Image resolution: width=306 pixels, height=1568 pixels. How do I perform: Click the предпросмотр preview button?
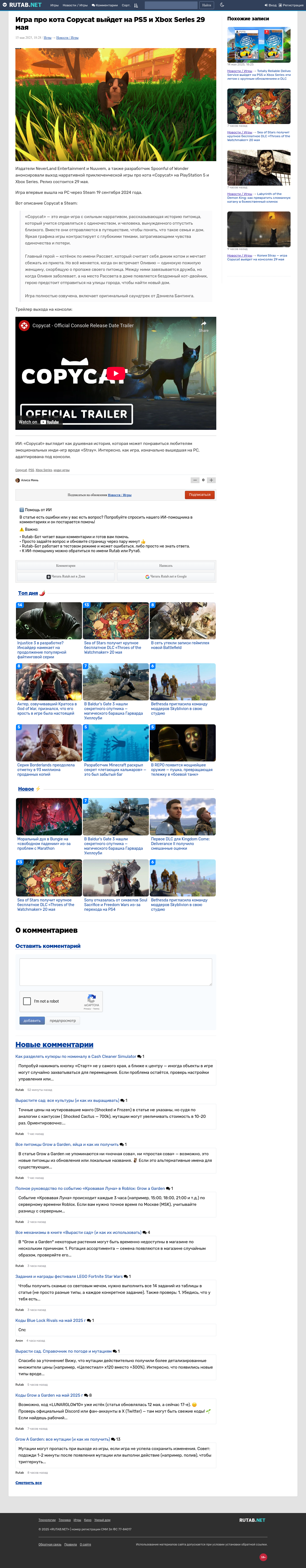pyautogui.click(x=63, y=1021)
